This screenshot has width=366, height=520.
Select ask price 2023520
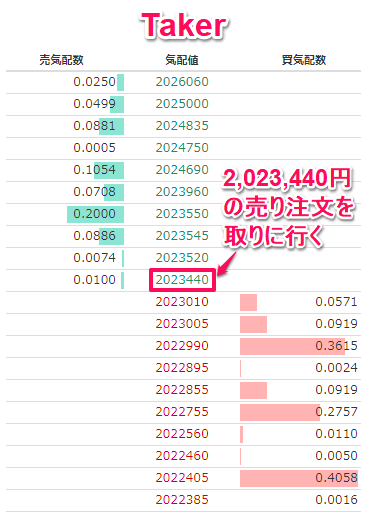click(x=182, y=258)
